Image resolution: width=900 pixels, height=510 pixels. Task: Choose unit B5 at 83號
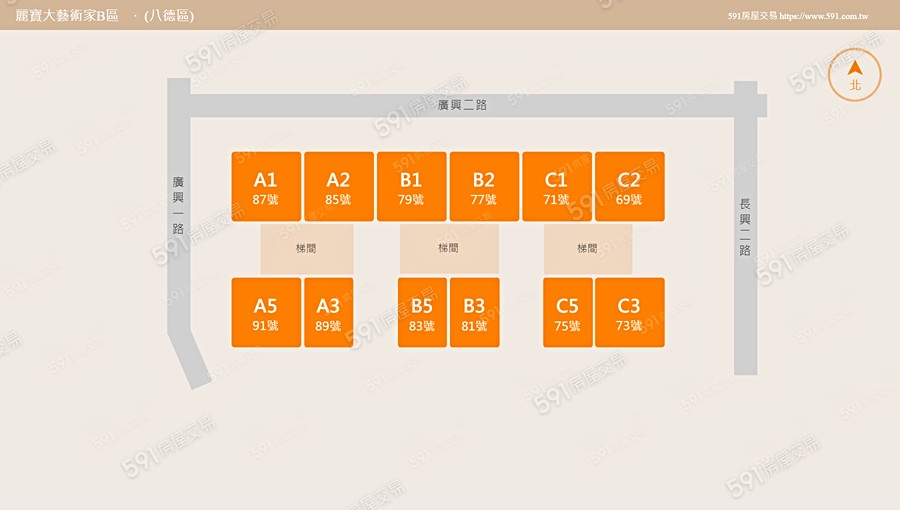(422, 313)
